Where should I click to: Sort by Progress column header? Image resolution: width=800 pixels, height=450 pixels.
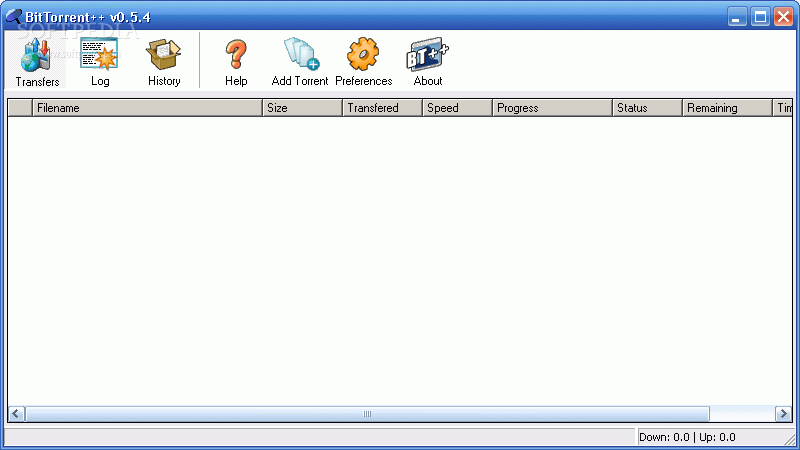click(x=552, y=108)
